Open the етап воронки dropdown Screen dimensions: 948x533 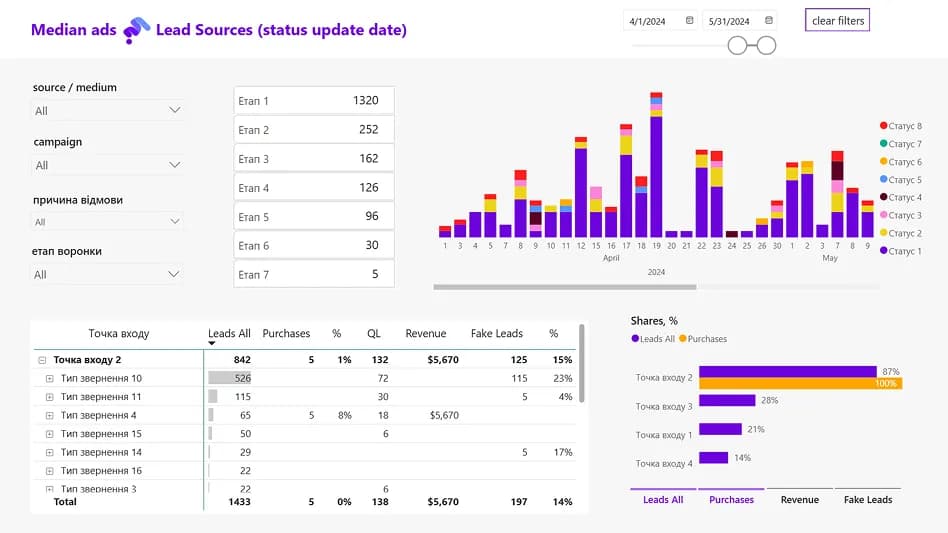pos(108,274)
